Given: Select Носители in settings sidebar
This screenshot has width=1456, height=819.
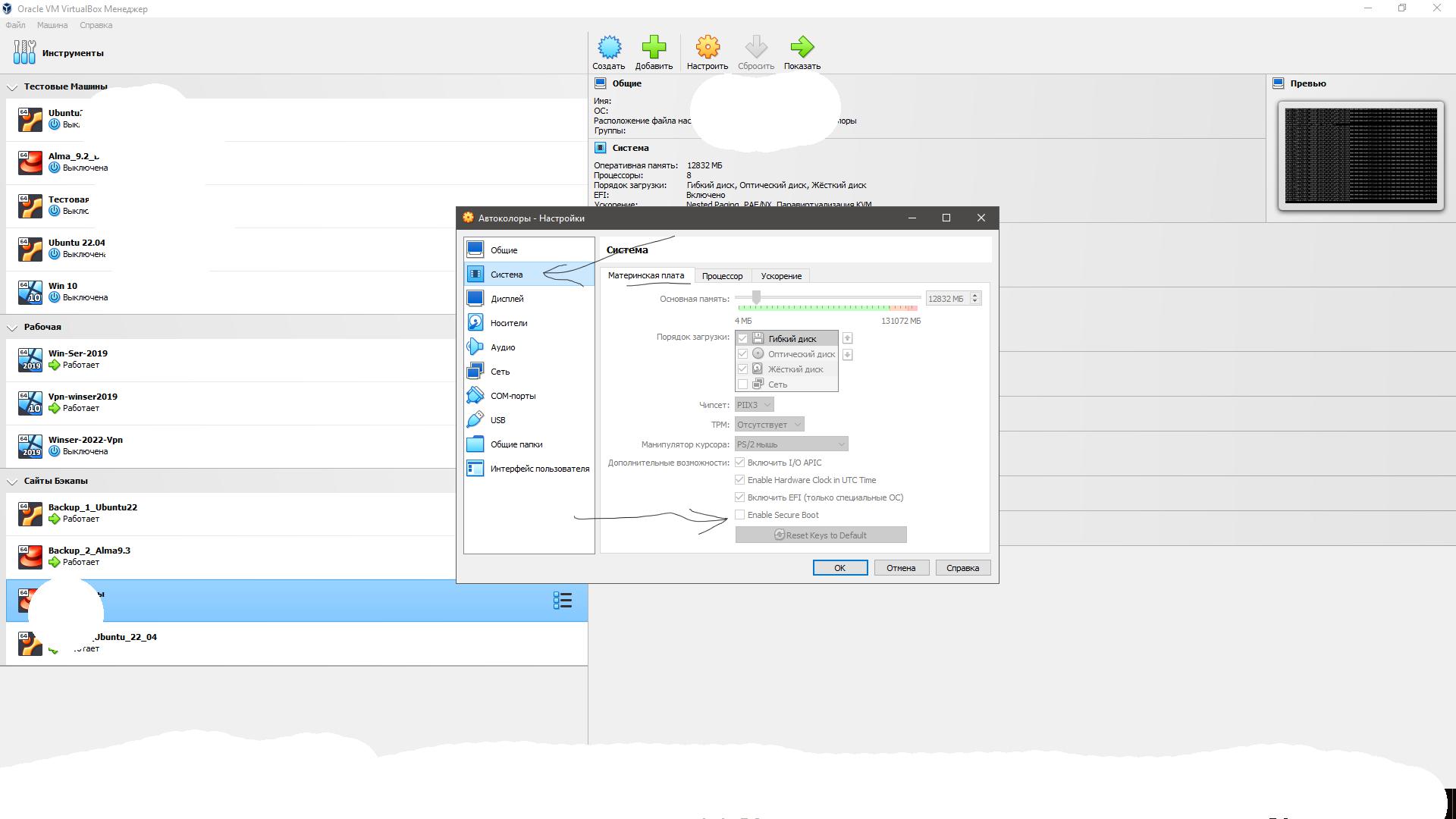Looking at the screenshot, I should click(508, 323).
